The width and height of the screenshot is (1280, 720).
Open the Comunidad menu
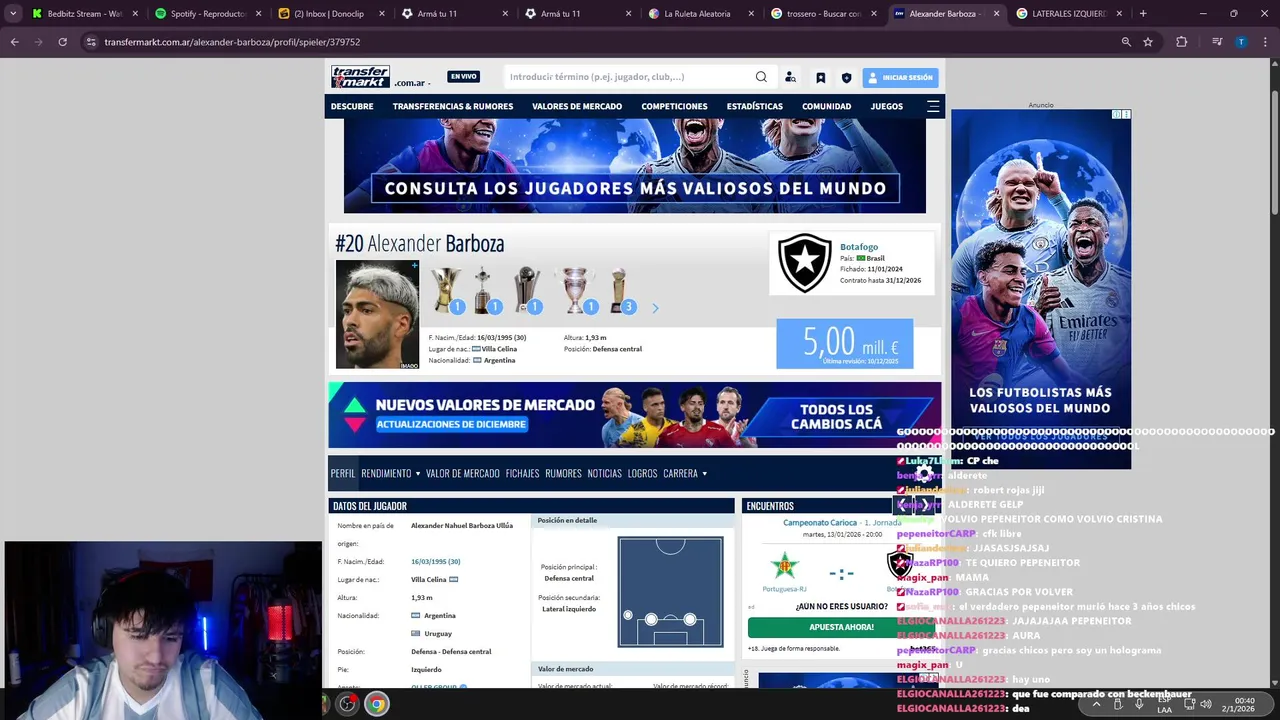click(x=827, y=106)
